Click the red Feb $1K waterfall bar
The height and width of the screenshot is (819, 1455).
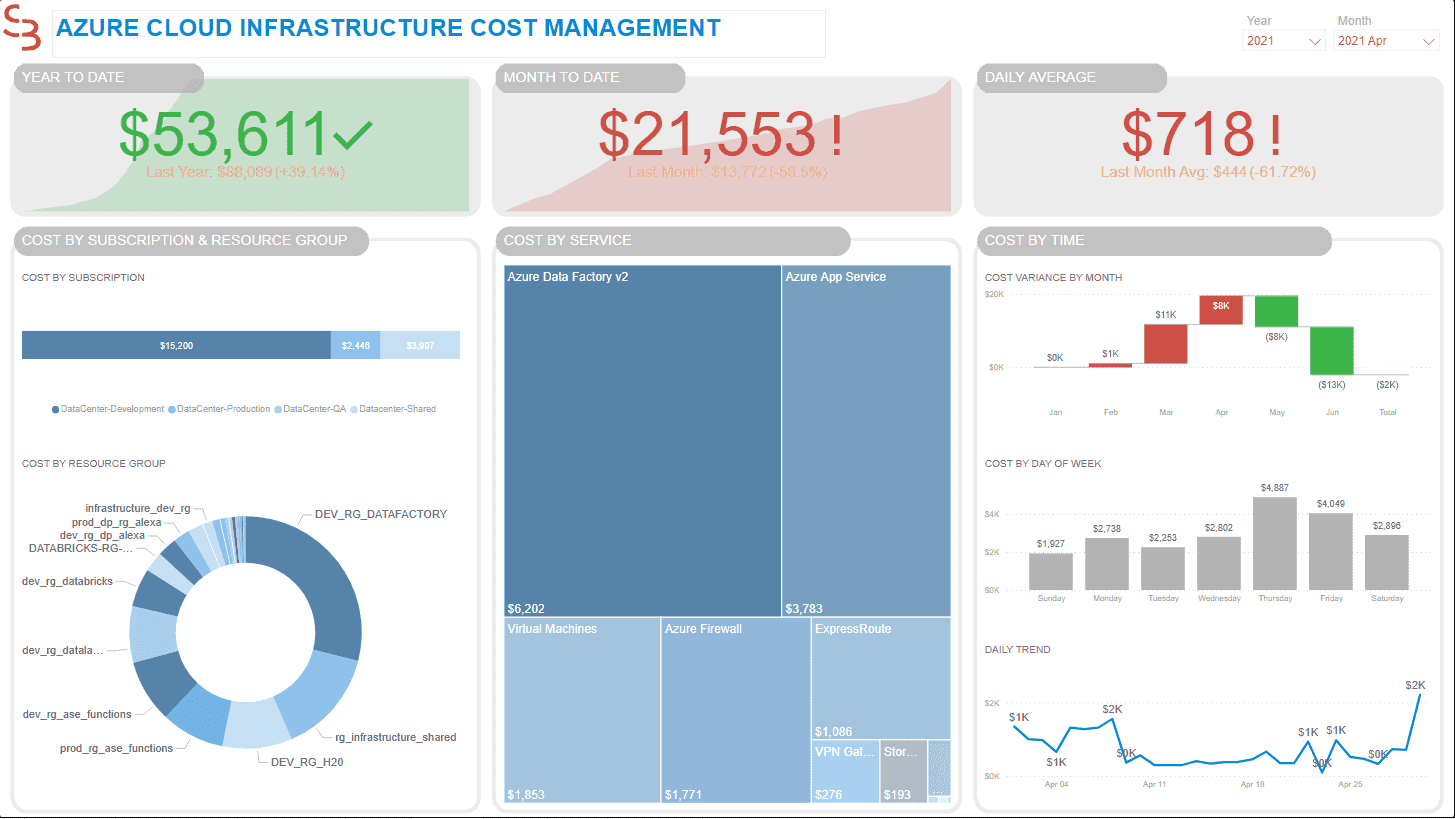click(1110, 365)
